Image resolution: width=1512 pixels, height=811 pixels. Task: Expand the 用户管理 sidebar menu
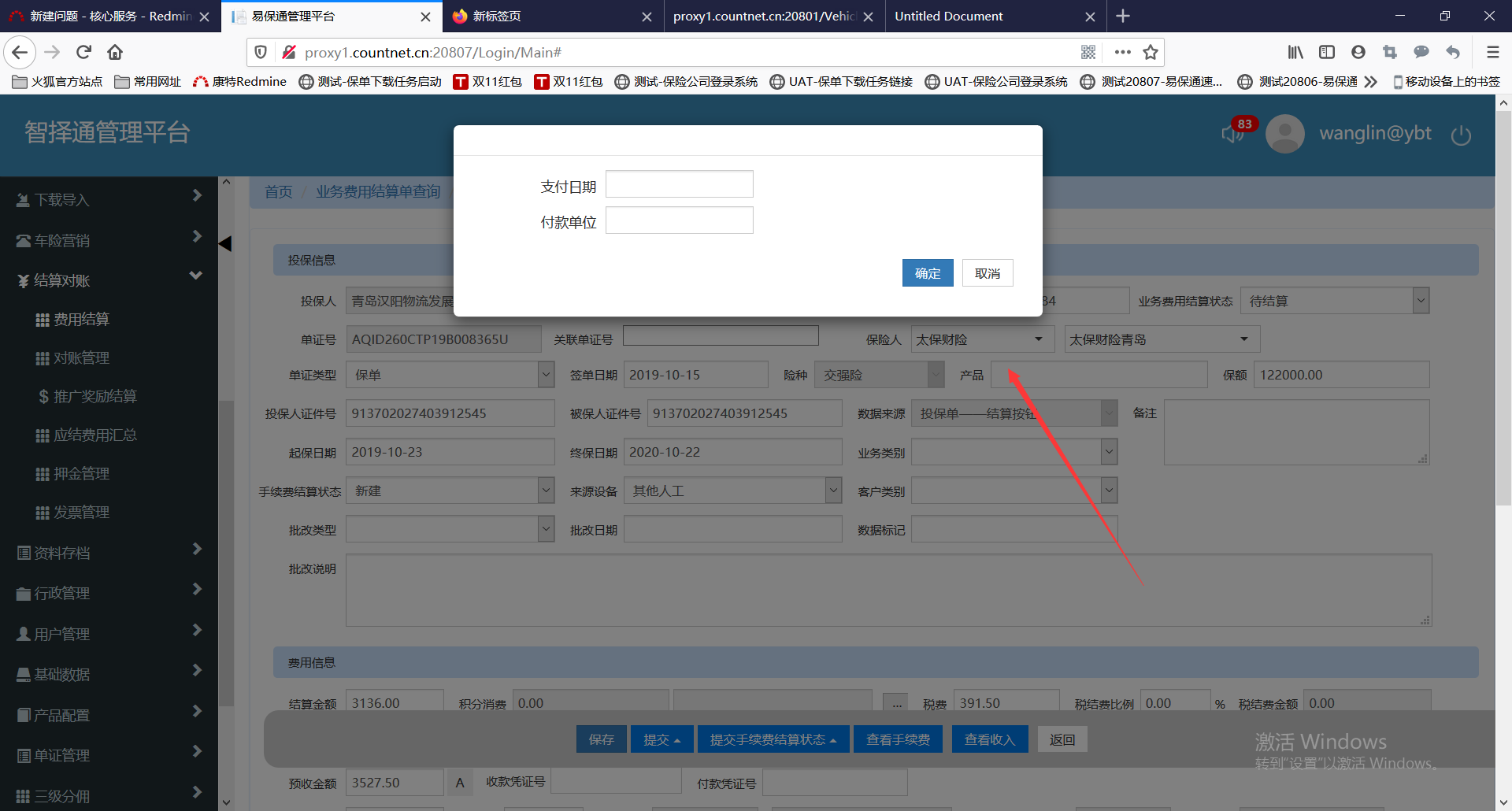109,634
